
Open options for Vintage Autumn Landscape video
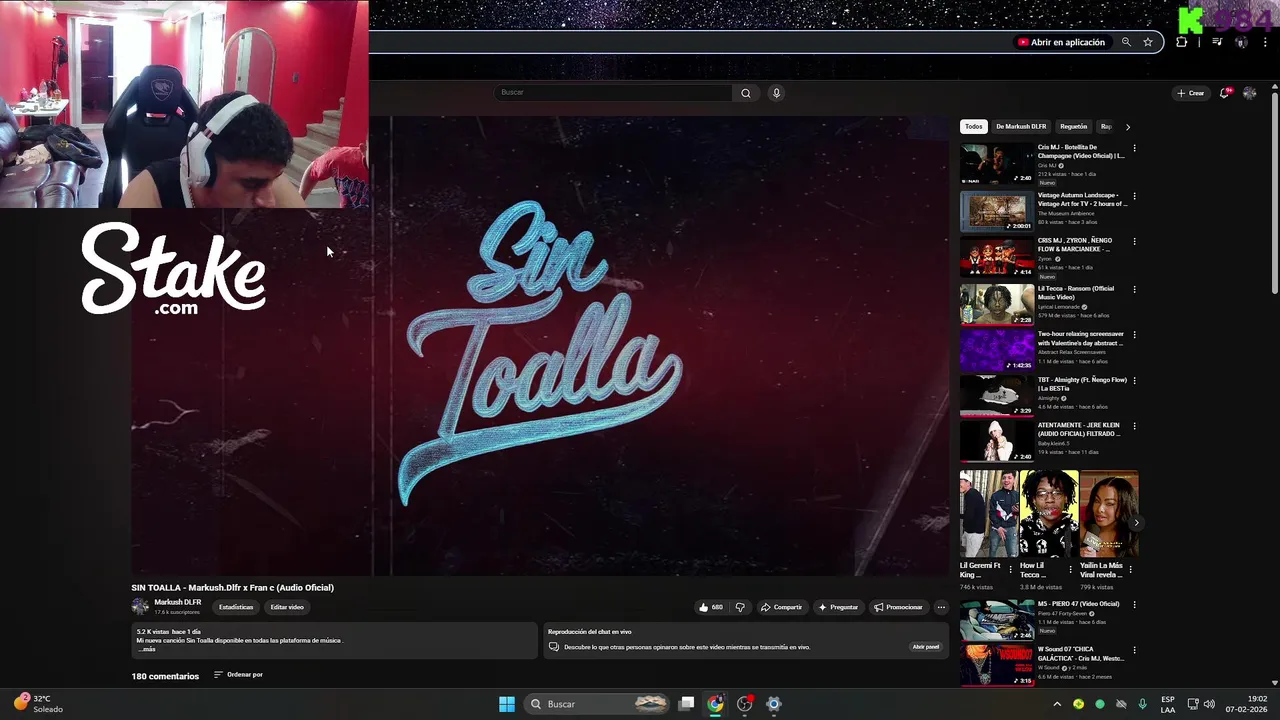[x=1134, y=196]
